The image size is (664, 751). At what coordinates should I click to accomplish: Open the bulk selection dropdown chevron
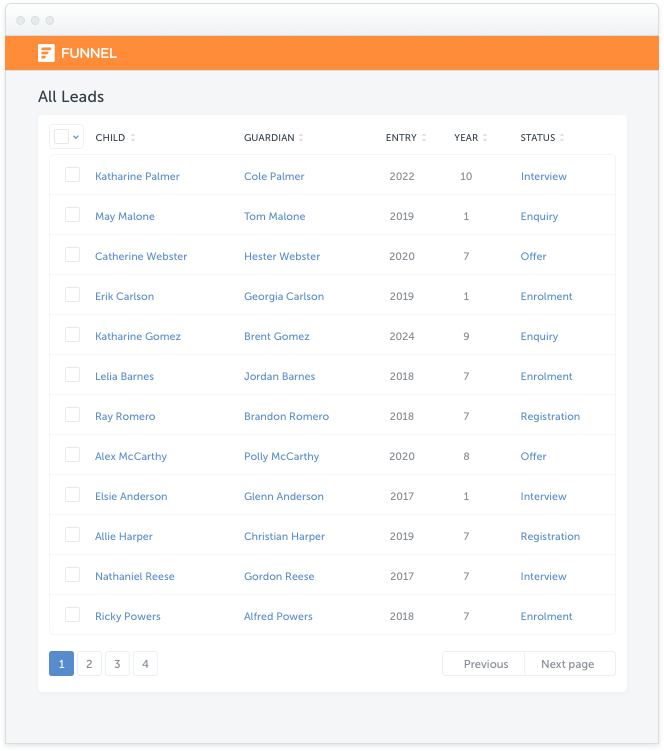click(76, 137)
